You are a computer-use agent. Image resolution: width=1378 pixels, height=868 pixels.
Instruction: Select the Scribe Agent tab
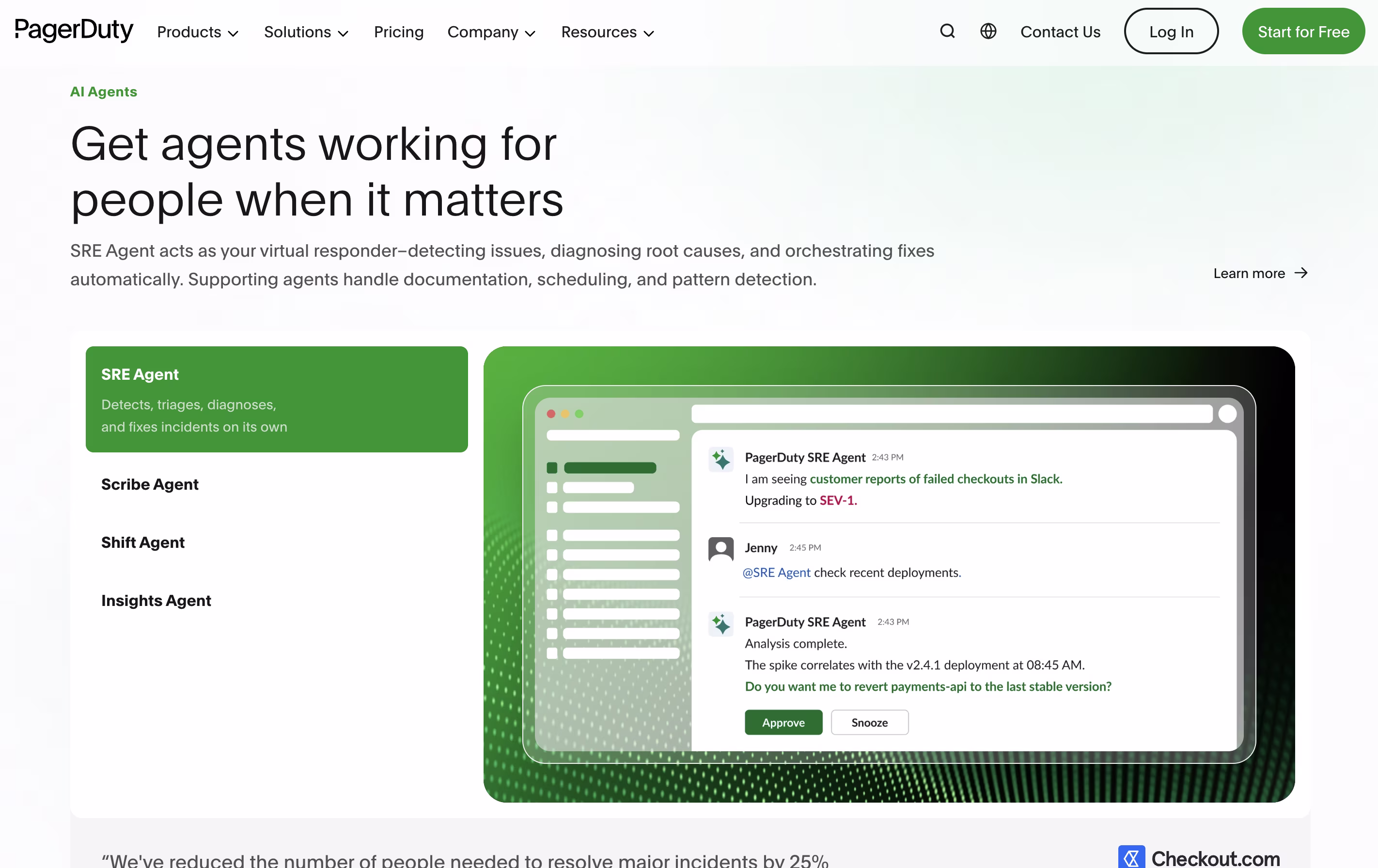150,484
